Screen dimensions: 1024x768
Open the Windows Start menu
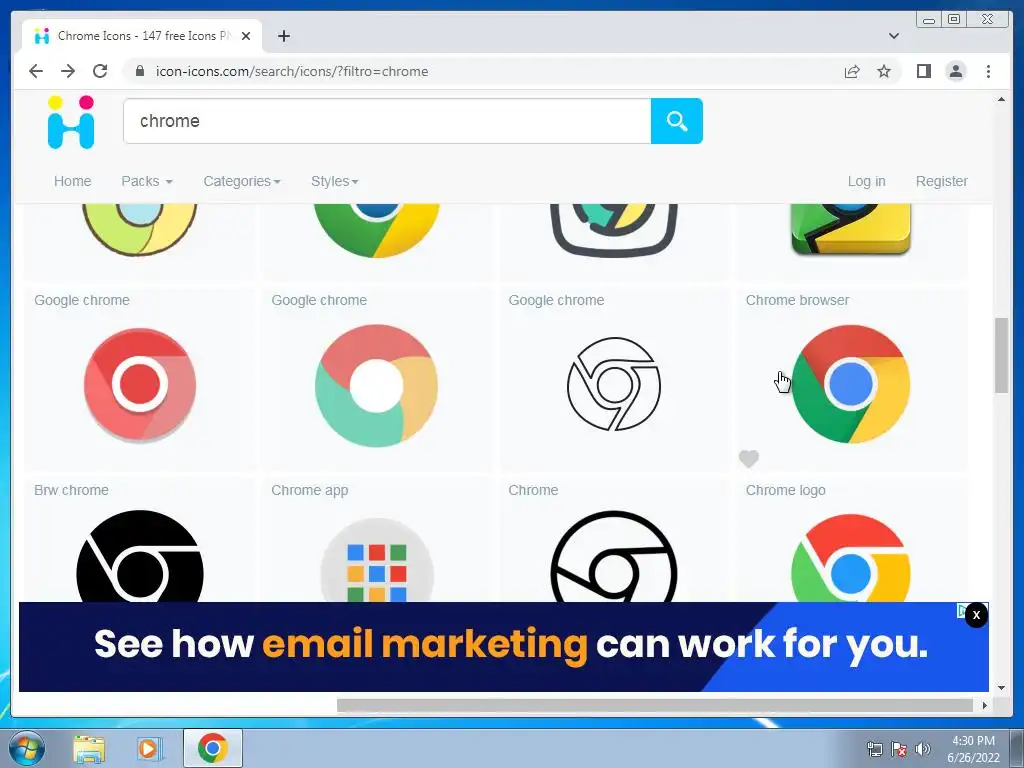point(26,748)
